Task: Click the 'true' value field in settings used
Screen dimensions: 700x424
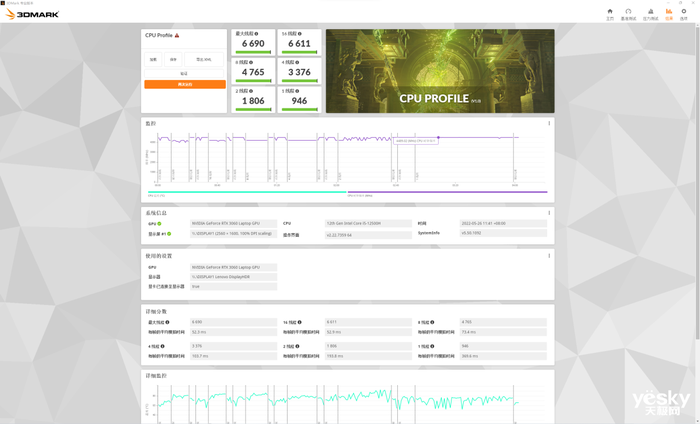Action: [x=233, y=287]
